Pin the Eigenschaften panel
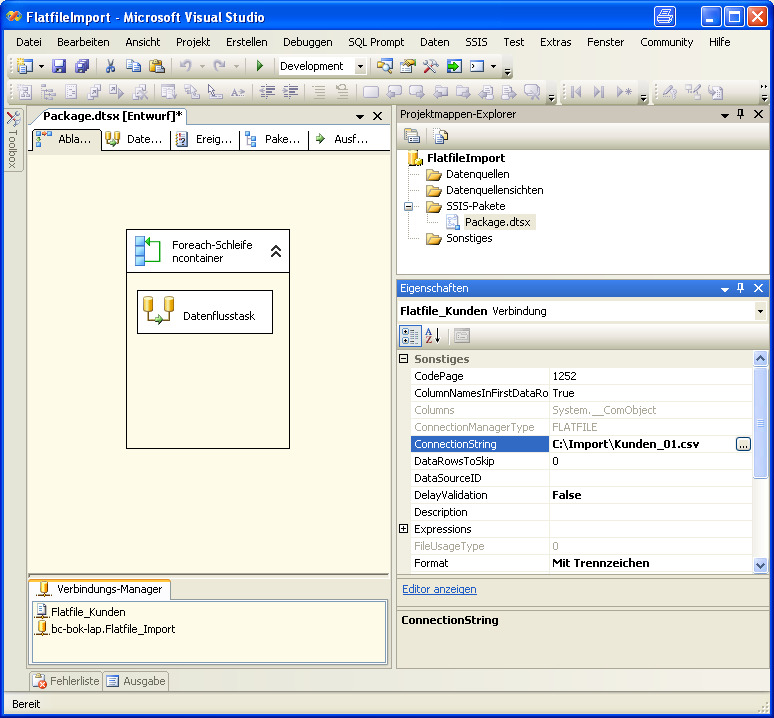 740,288
